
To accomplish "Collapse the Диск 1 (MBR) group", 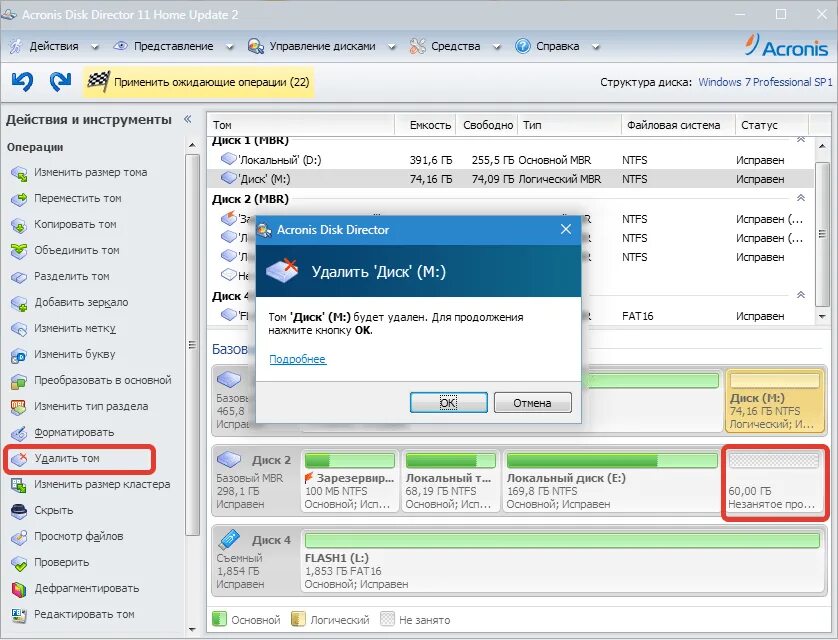I will click(x=801, y=140).
